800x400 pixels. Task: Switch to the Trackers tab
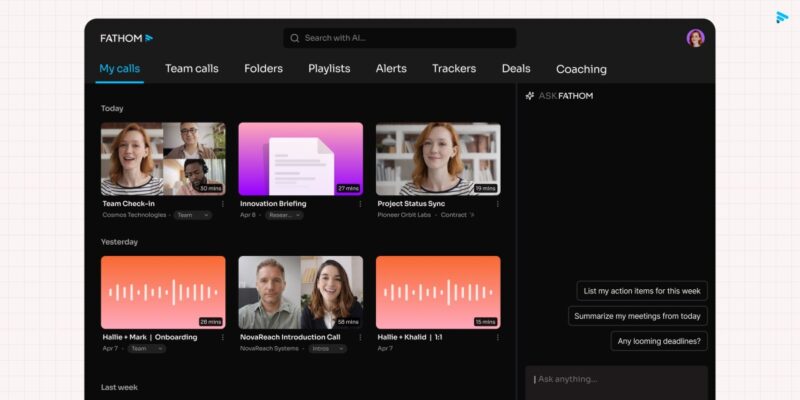pos(454,69)
